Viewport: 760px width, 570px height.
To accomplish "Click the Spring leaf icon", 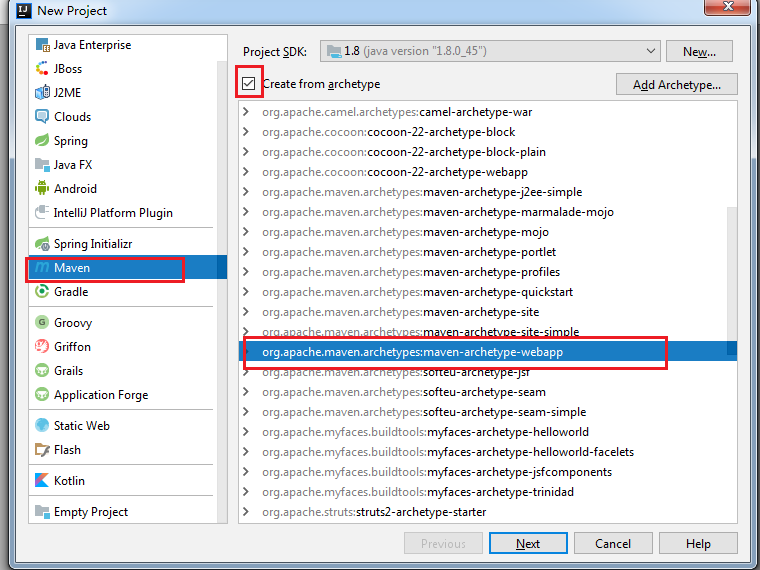I will [42, 141].
